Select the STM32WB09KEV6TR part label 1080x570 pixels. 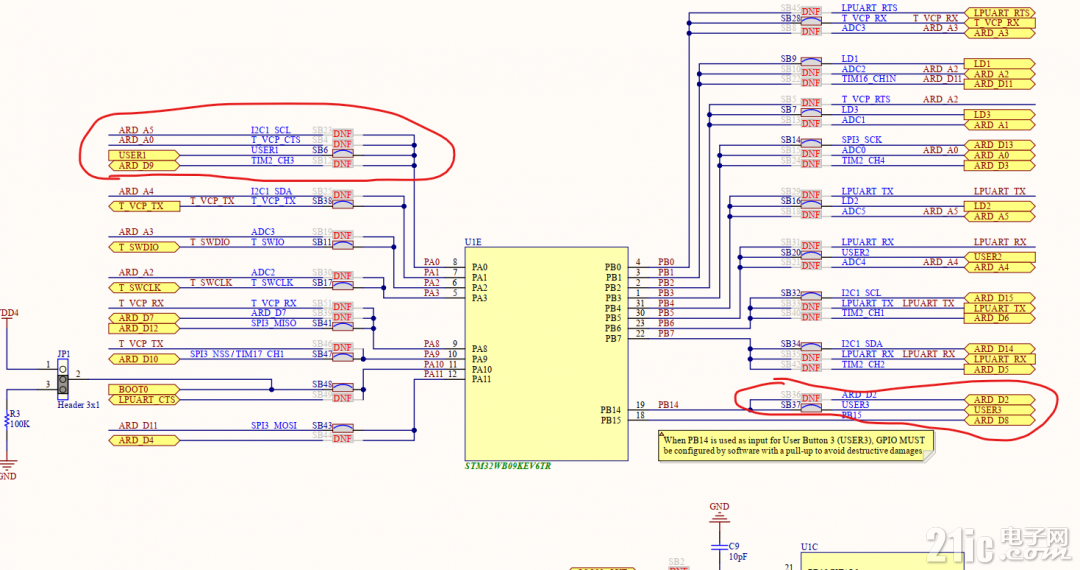[x=508, y=466]
